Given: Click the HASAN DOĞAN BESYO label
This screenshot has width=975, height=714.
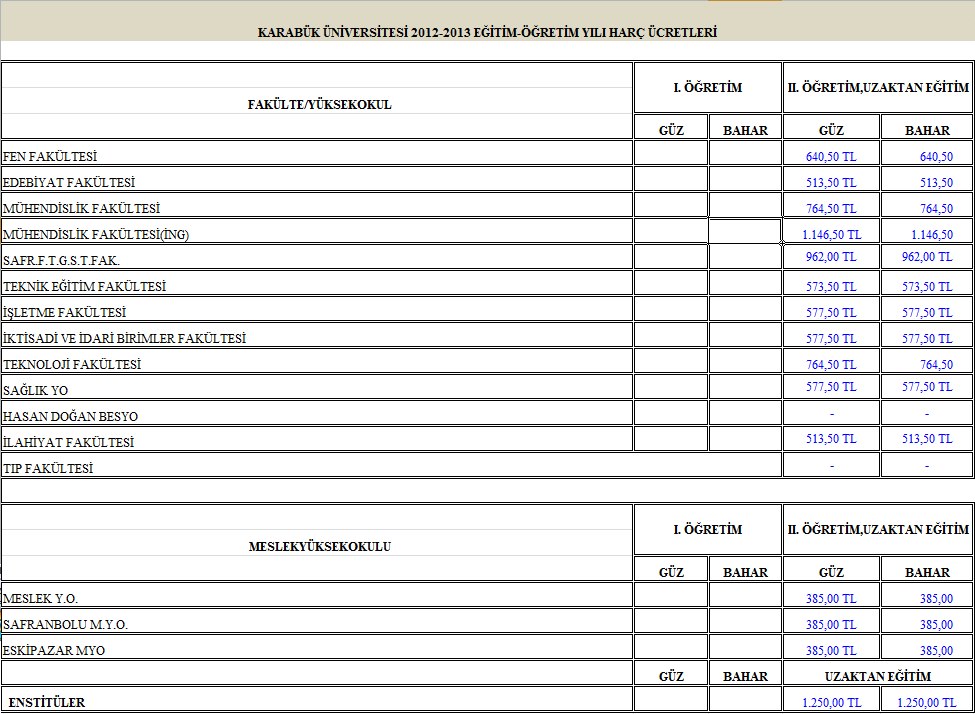Looking at the screenshot, I should [71, 417].
